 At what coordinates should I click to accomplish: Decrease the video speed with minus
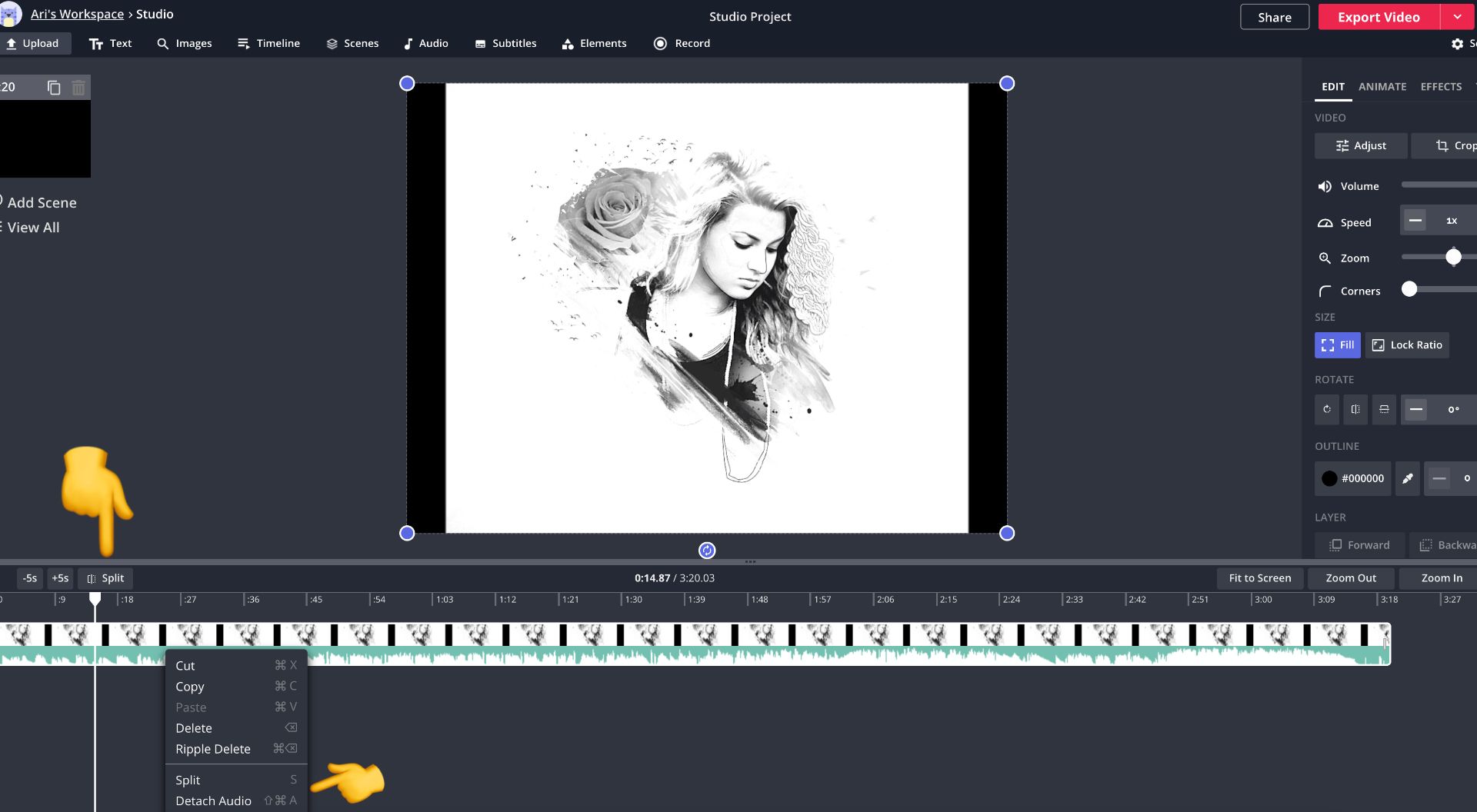point(1415,221)
